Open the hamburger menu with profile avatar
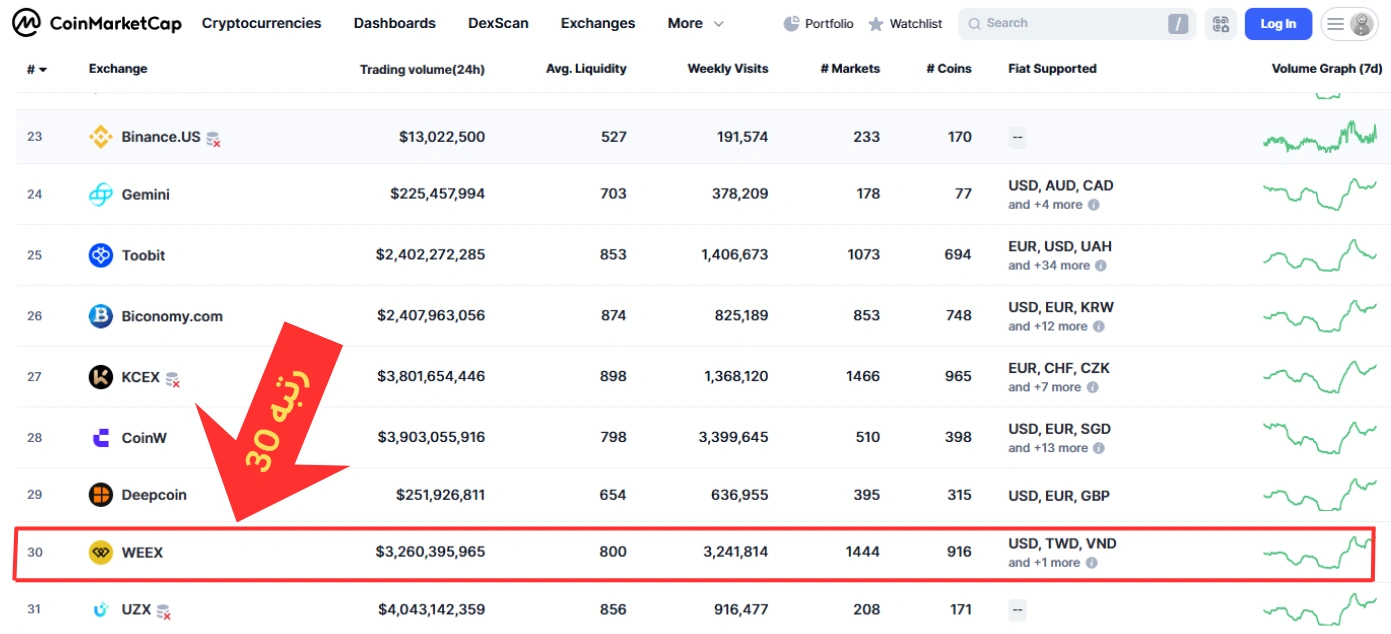This screenshot has width=1391, height=634. point(1349,24)
